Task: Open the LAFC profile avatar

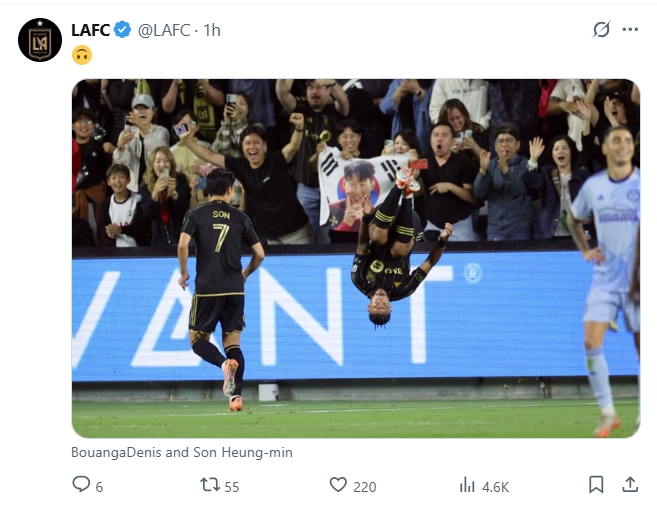Action: [40, 39]
